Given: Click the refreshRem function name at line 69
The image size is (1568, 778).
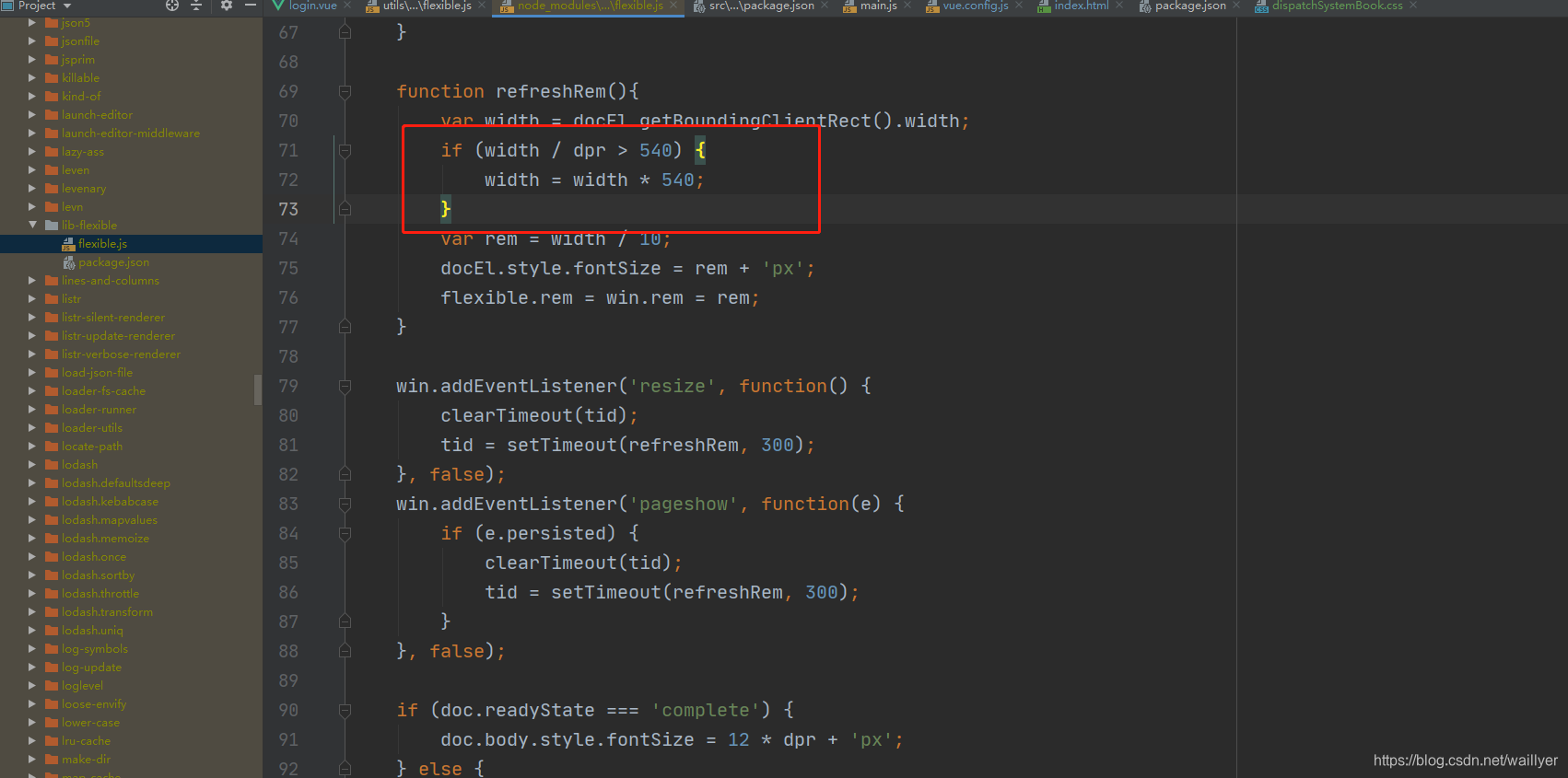Looking at the screenshot, I should tap(551, 91).
